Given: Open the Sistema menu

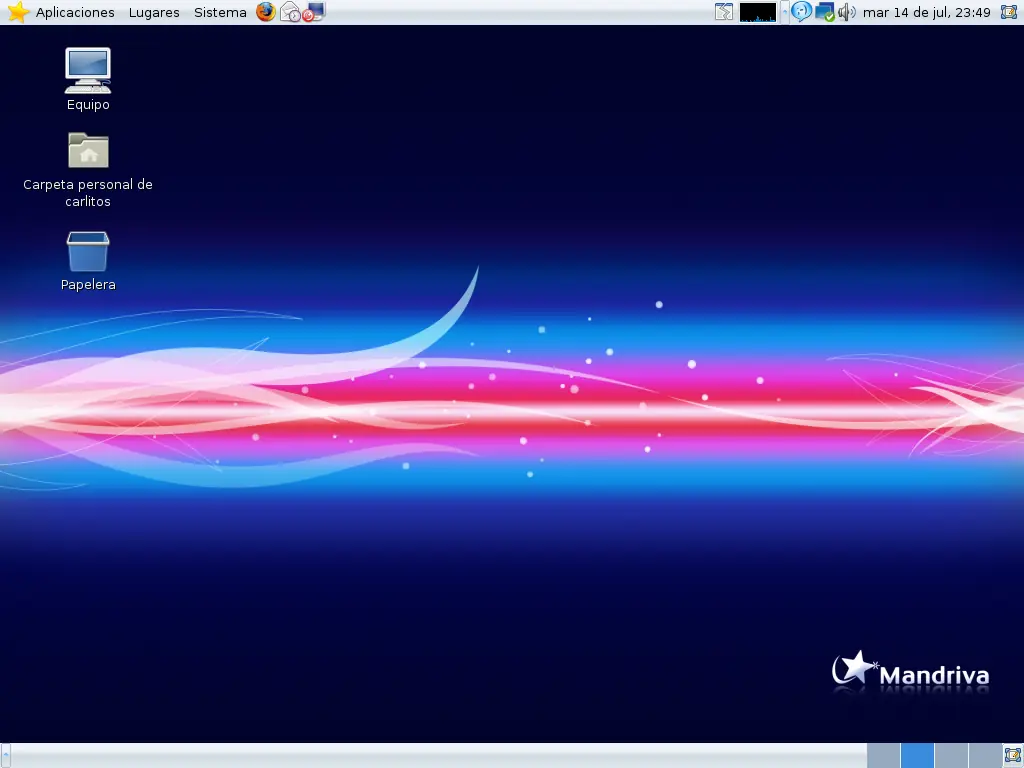Looking at the screenshot, I should [x=220, y=12].
